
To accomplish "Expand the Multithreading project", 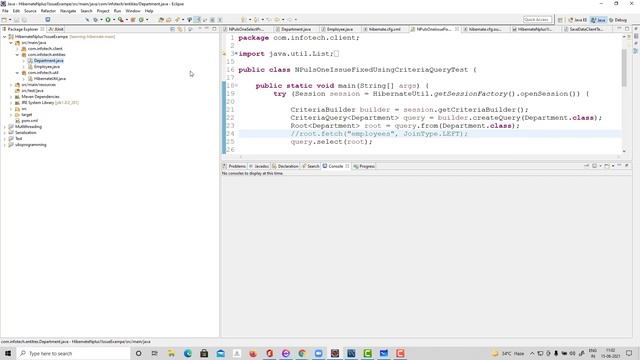I will pos(4,127).
